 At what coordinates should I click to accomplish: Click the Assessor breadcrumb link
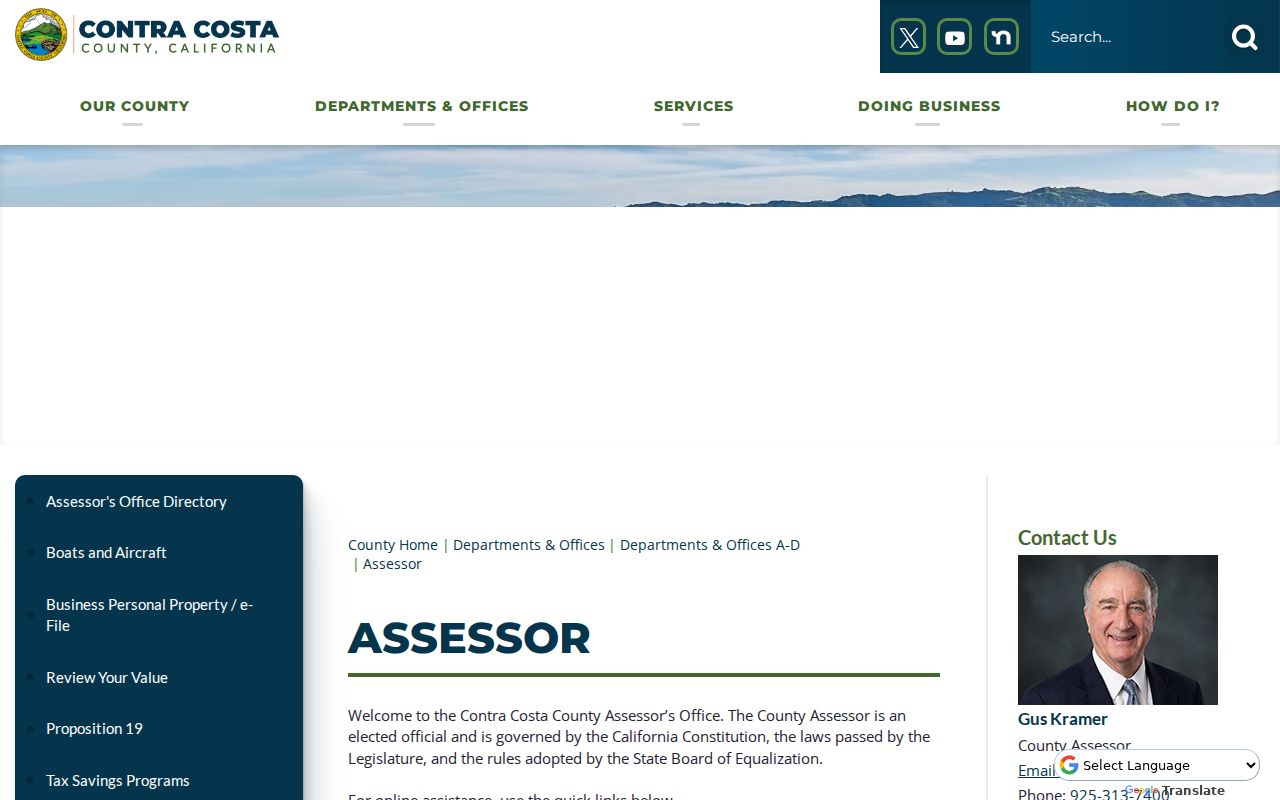pos(392,564)
